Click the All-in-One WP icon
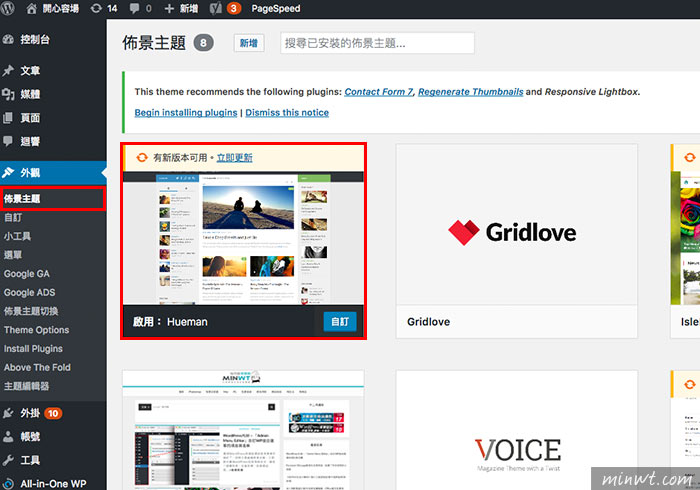Image resolution: width=700 pixels, height=490 pixels. (x=8, y=484)
